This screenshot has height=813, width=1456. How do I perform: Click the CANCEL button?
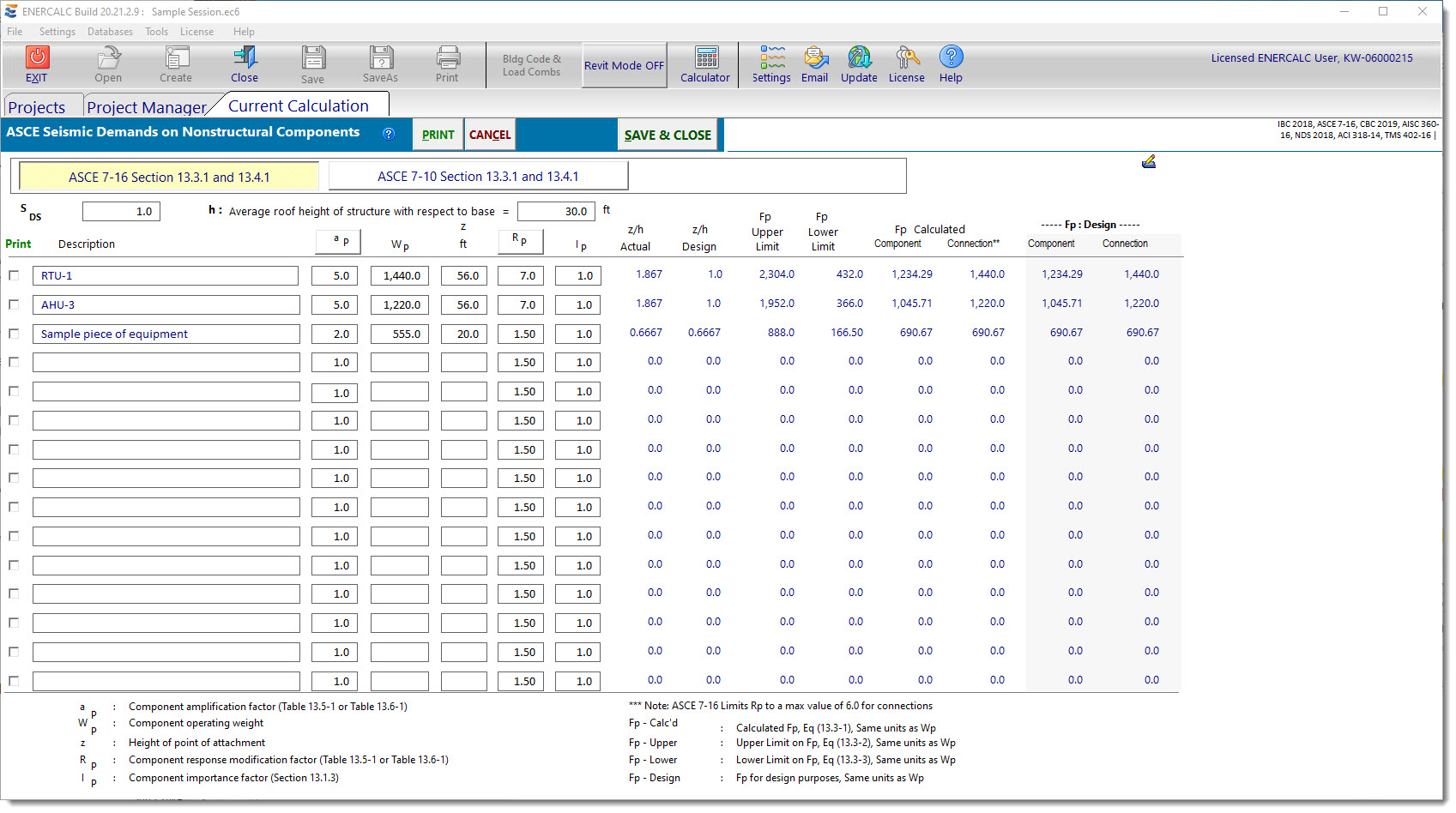(x=490, y=135)
